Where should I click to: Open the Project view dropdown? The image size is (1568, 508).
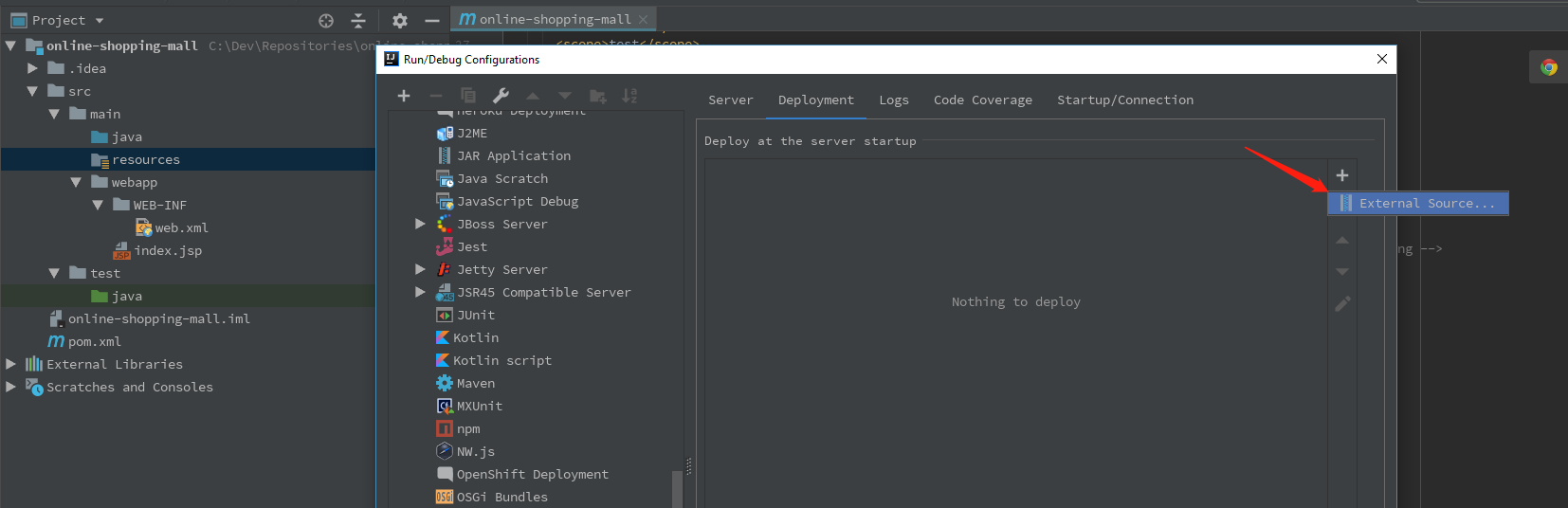[100, 20]
